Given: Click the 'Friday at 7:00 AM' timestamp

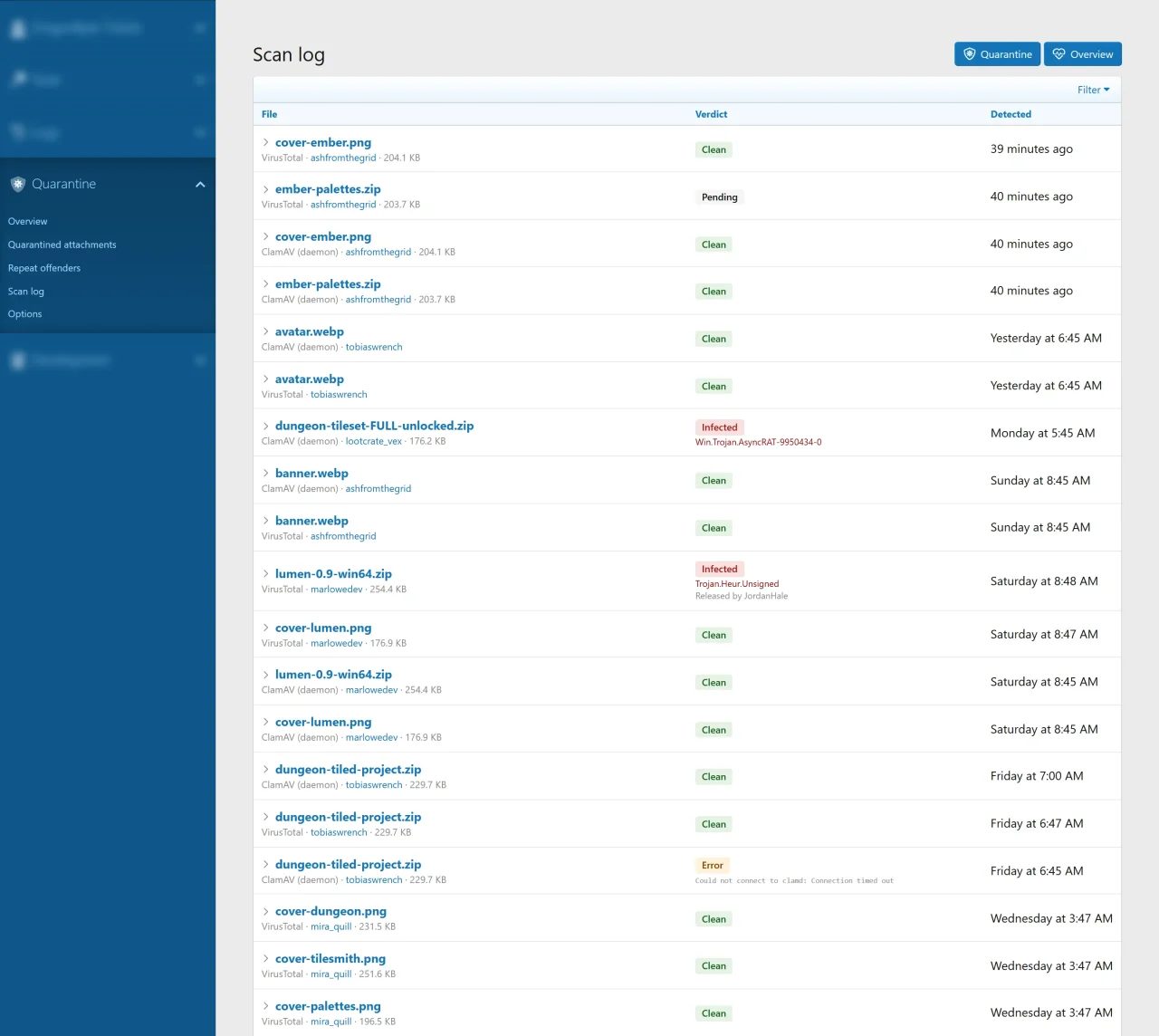Looking at the screenshot, I should pos(1037,776).
